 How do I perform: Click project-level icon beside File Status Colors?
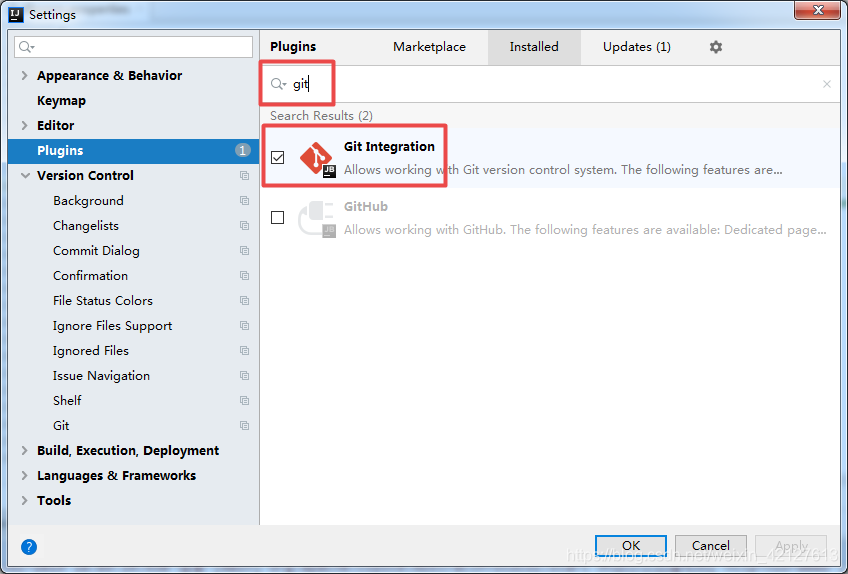click(244, 300)
